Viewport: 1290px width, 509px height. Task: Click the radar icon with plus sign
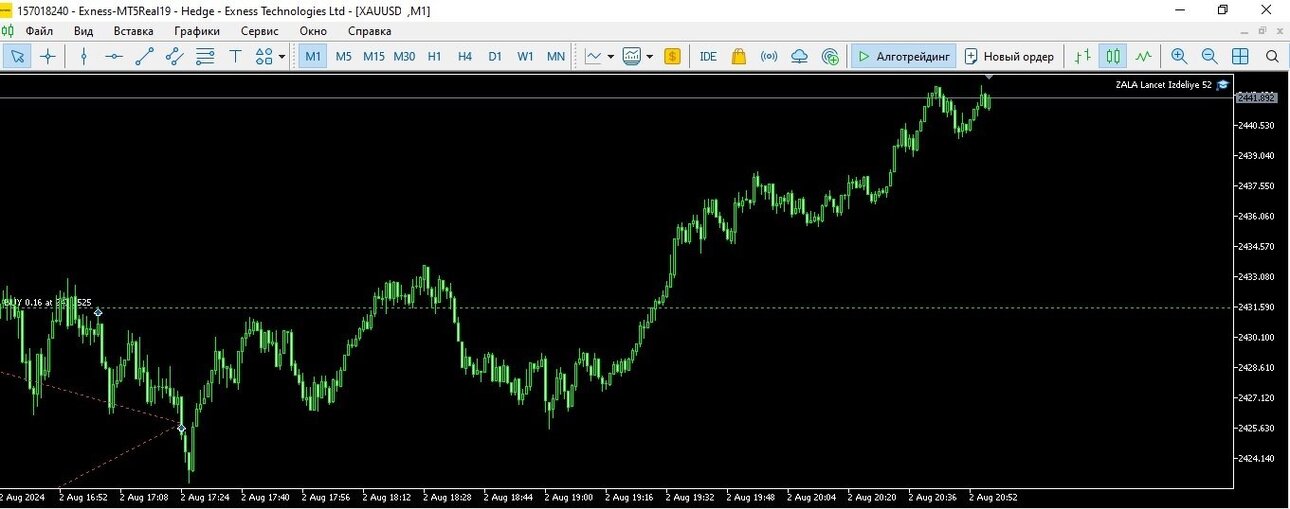click(x=830, y=57)
